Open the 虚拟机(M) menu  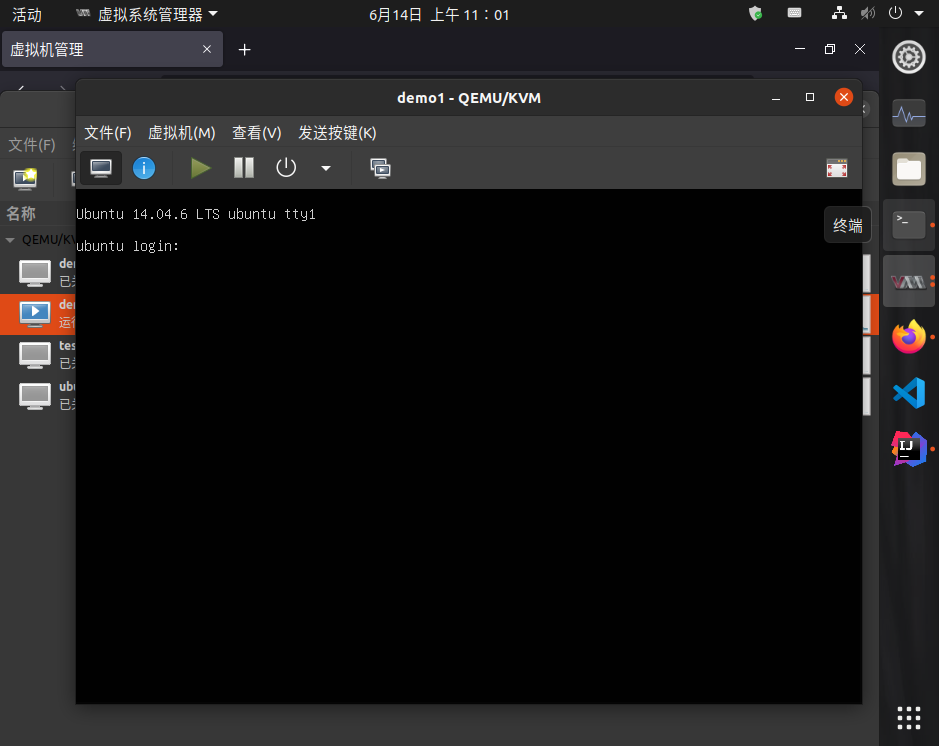181,133
